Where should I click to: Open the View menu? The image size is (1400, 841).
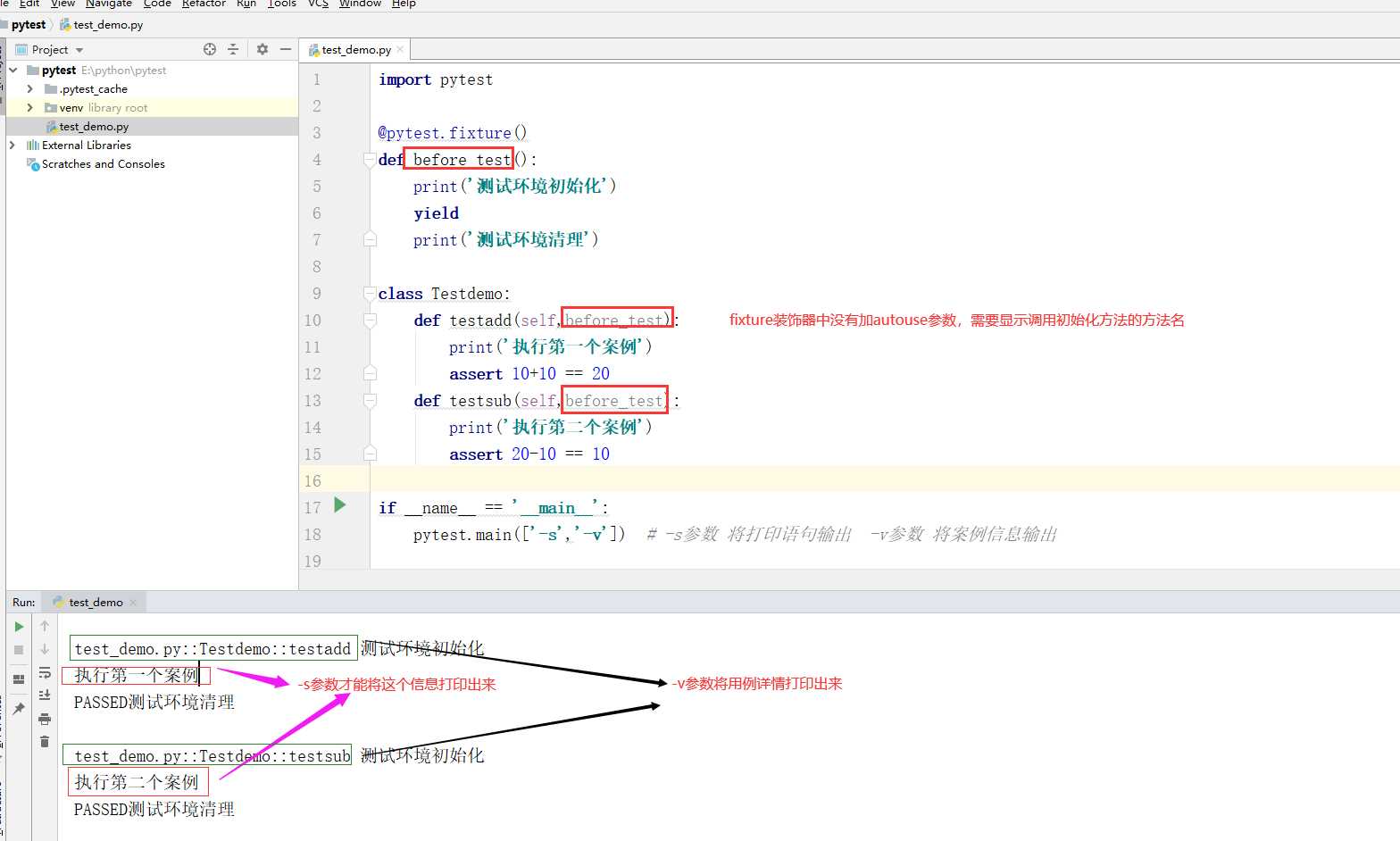click(x=62, y=4)
